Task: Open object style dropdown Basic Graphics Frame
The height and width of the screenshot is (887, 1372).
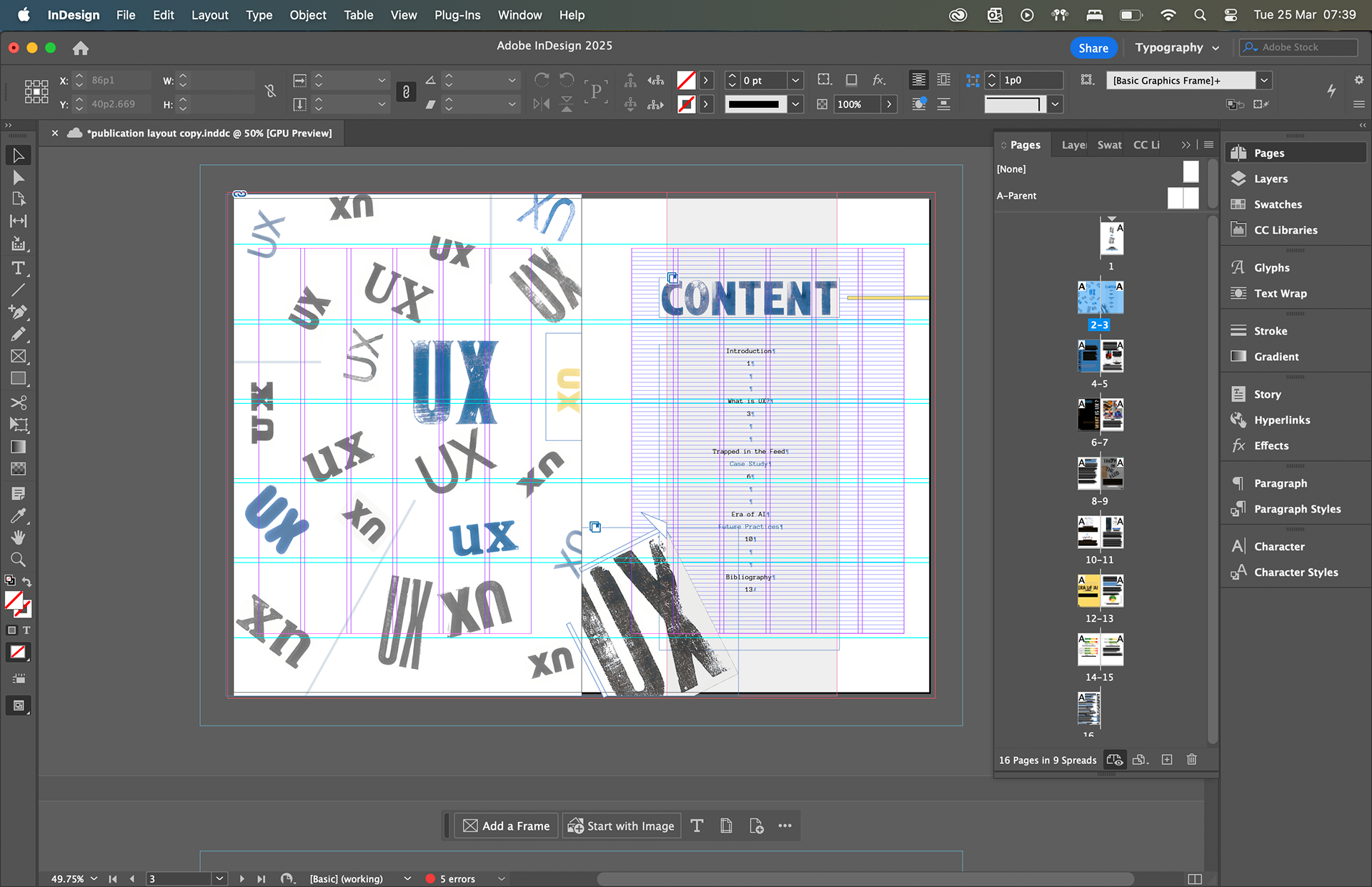Action: tap(1264, 80)
